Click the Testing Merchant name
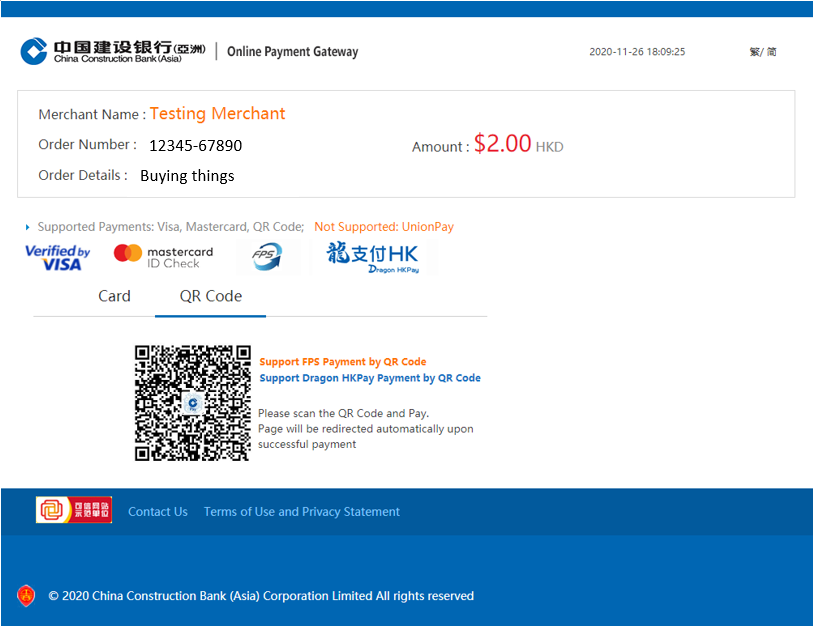The width and height of the screenshot is (813, 628). pyautogui.click(x=217, y=114)
